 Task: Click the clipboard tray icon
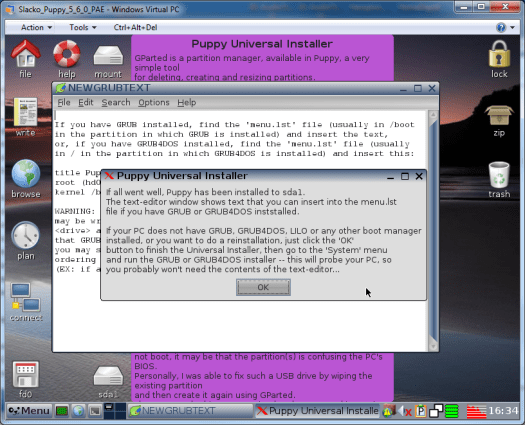420,411
